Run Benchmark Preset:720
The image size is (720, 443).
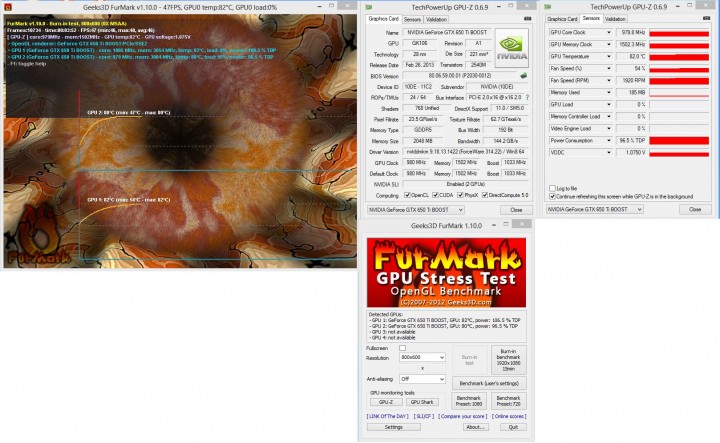508,401
